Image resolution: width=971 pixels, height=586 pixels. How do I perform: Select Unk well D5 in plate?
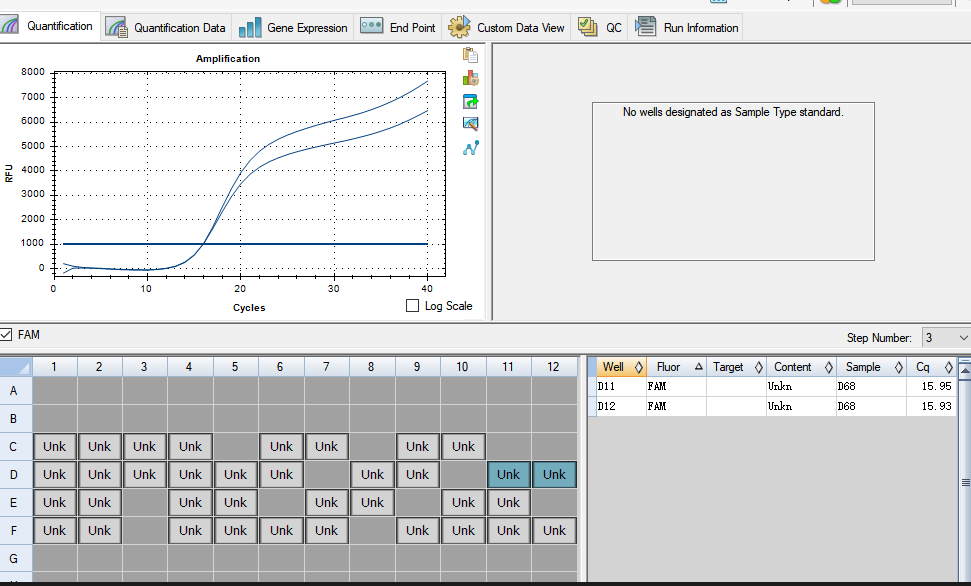pyautogui.click(x=235, y=474)
